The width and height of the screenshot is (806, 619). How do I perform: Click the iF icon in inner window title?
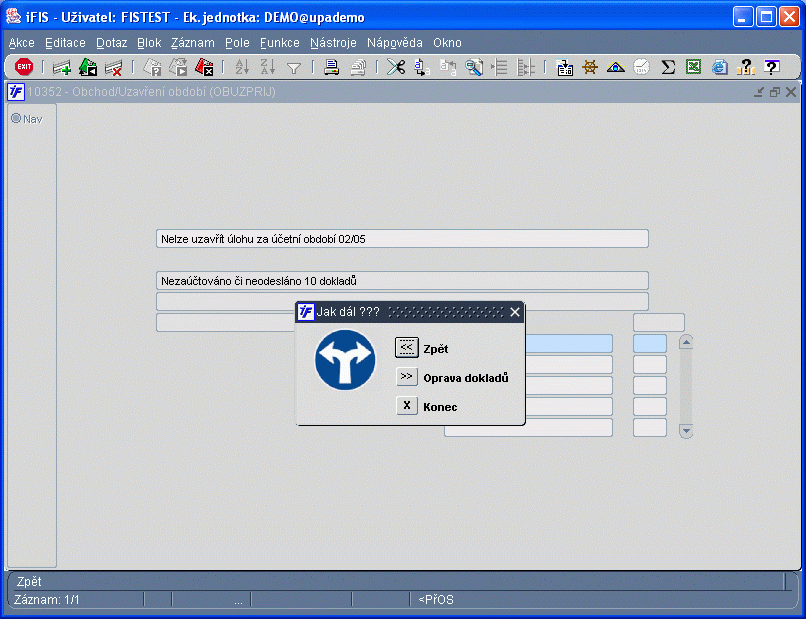tap(16, 92)
